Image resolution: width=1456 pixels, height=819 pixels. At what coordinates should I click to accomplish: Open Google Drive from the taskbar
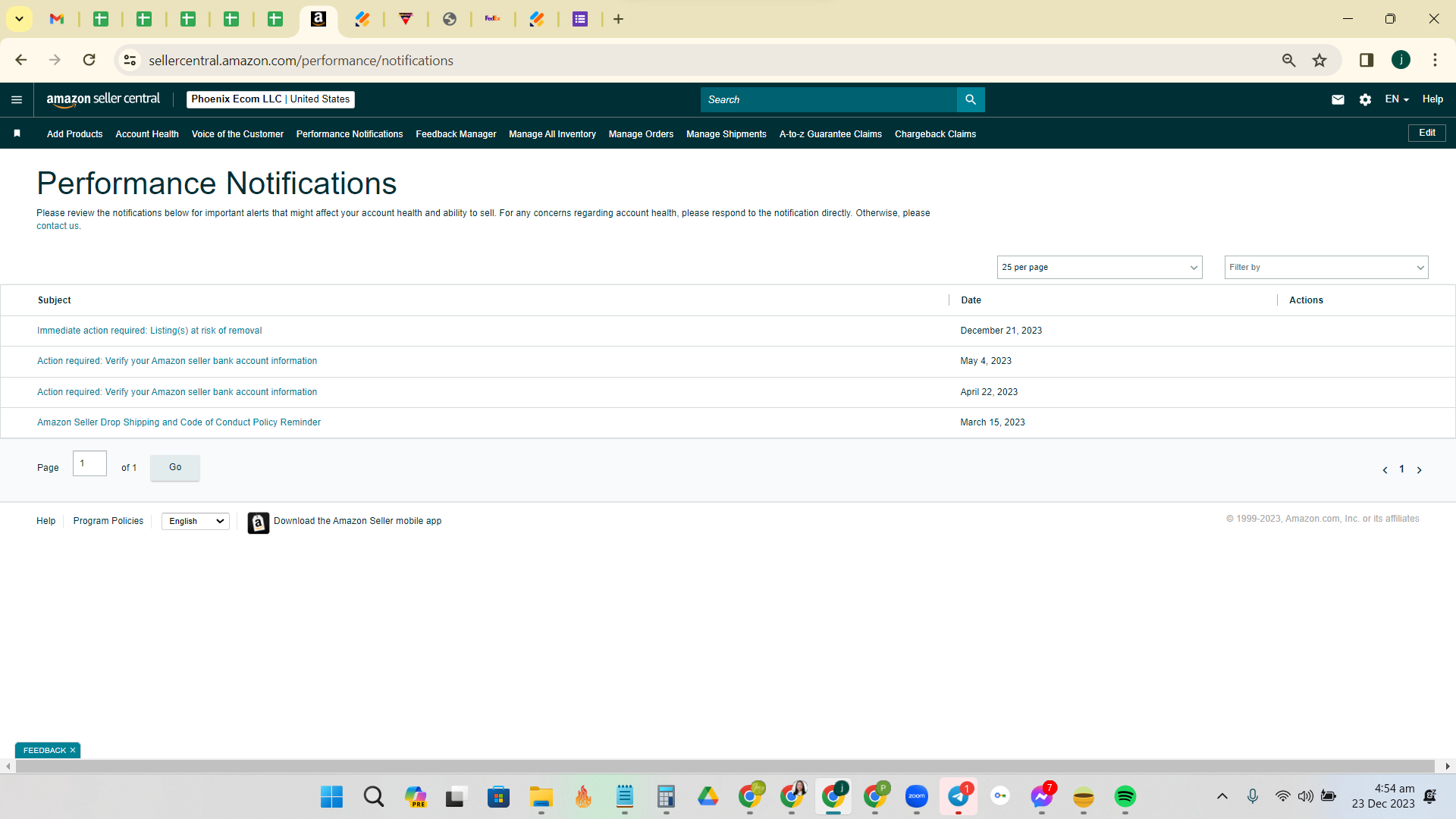(708, 796)
